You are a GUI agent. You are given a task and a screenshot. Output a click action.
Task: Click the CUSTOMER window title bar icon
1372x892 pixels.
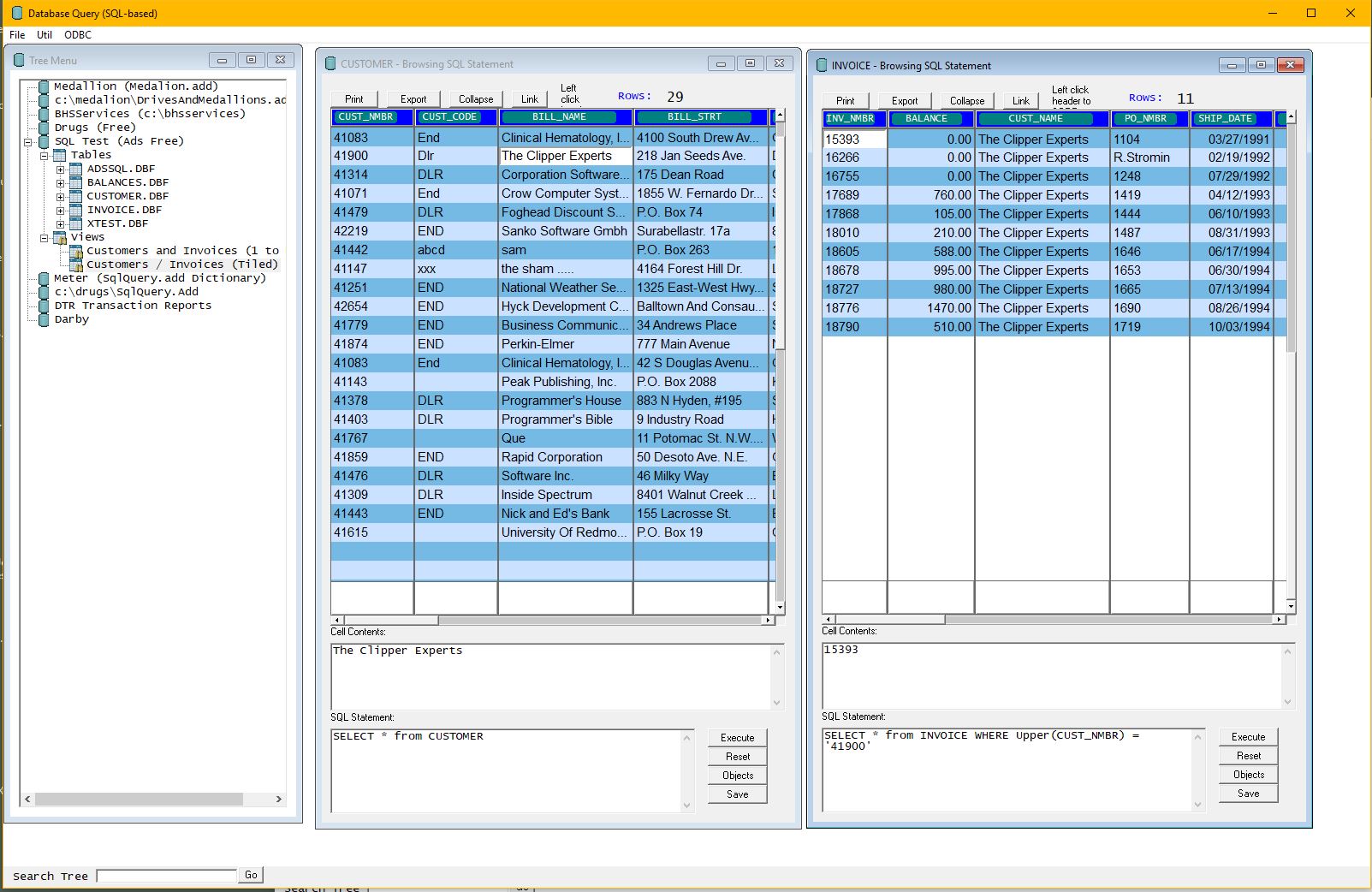point(330,63)
